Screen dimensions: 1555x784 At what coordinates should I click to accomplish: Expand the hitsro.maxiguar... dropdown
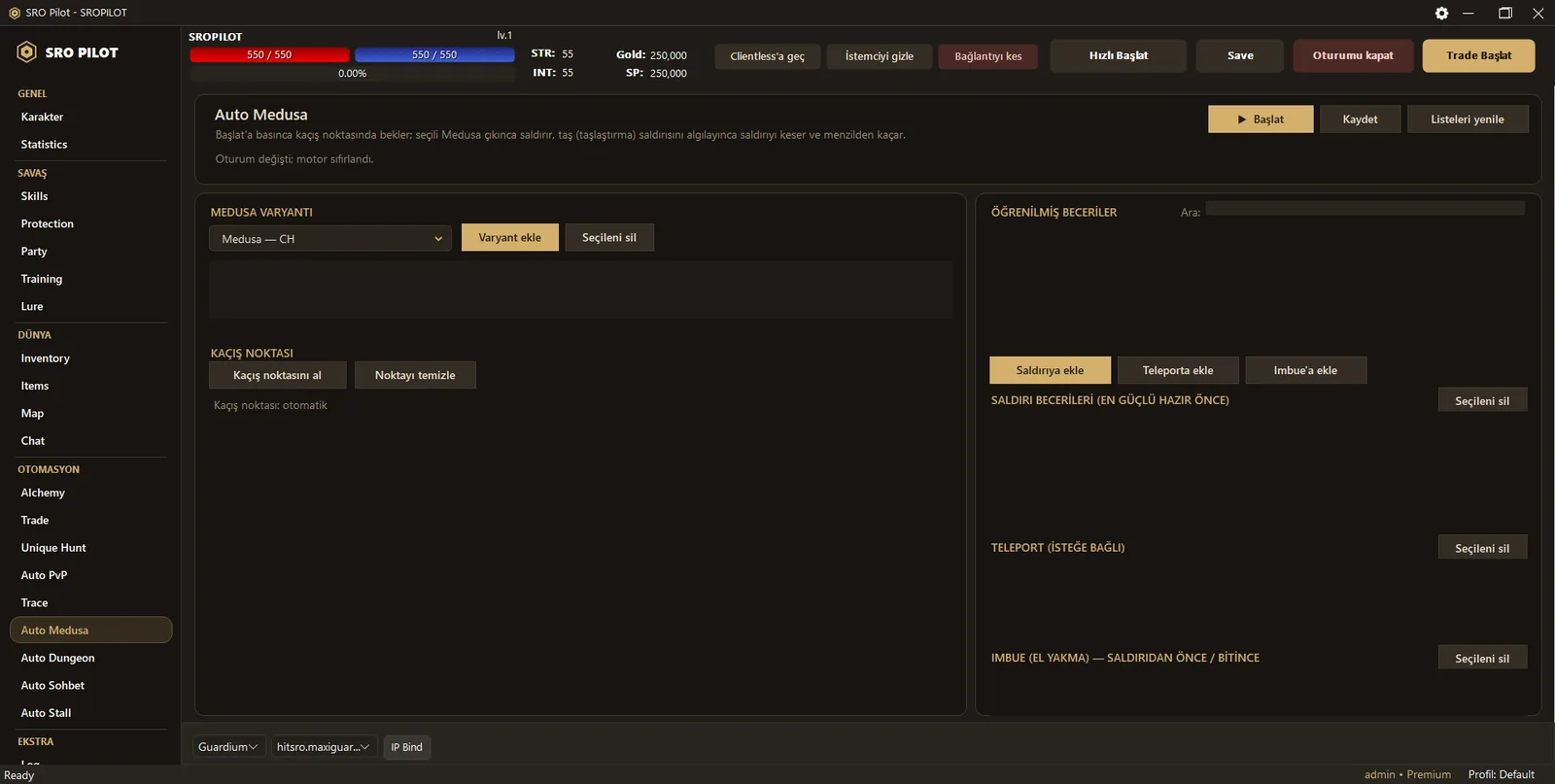coord(323,747)
